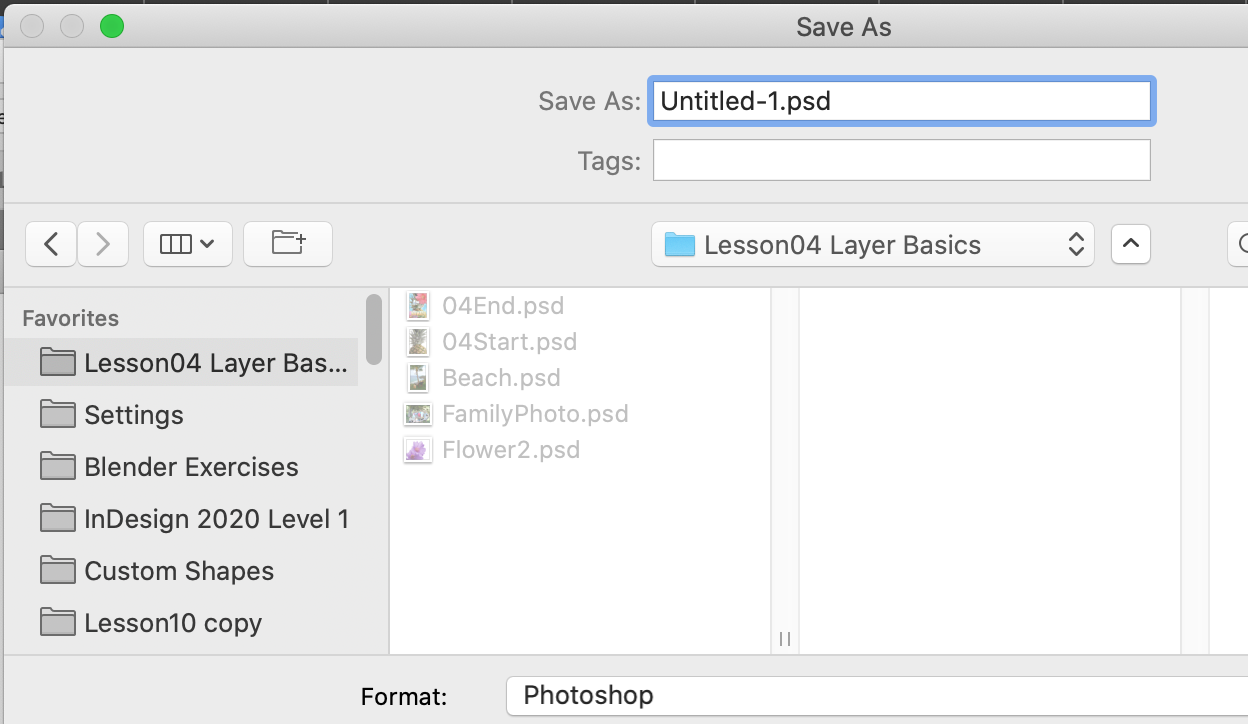
Task: Click inside the Tags input field
Action: tap(900, 160)
